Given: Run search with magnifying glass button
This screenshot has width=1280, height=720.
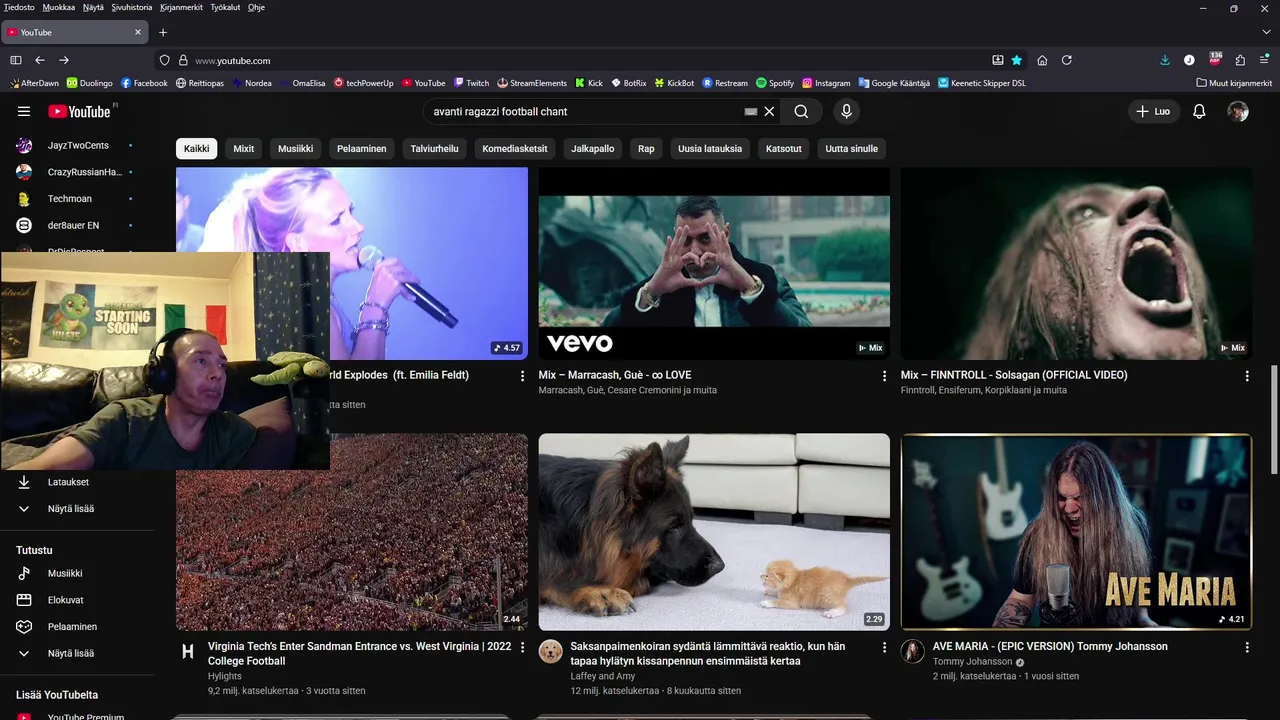Looking at the screenshot, I should [801, 112].
